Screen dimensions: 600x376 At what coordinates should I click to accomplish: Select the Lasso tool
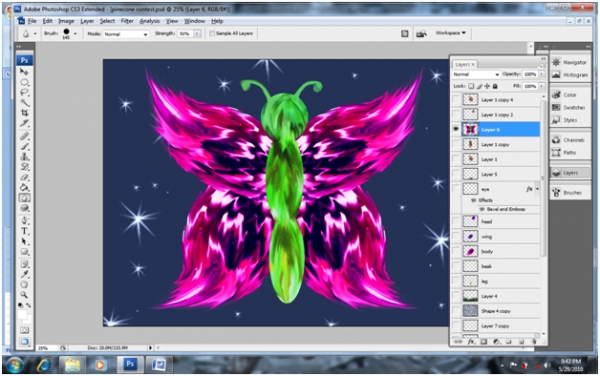click(x=24, y=93)
